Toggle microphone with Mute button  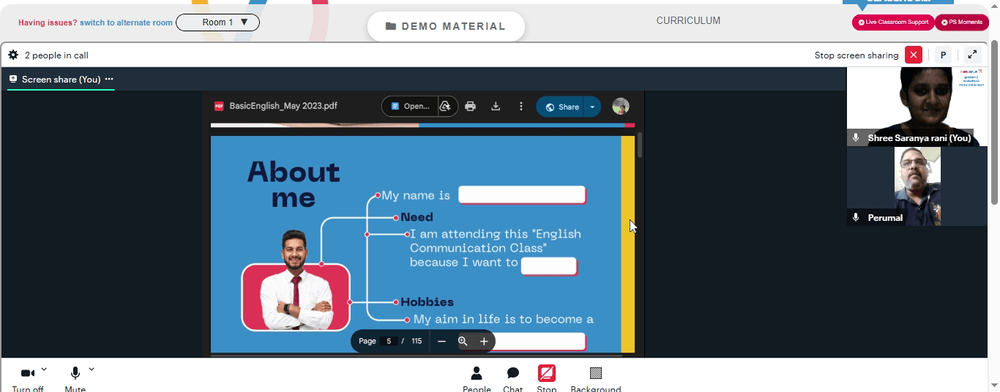75,379
